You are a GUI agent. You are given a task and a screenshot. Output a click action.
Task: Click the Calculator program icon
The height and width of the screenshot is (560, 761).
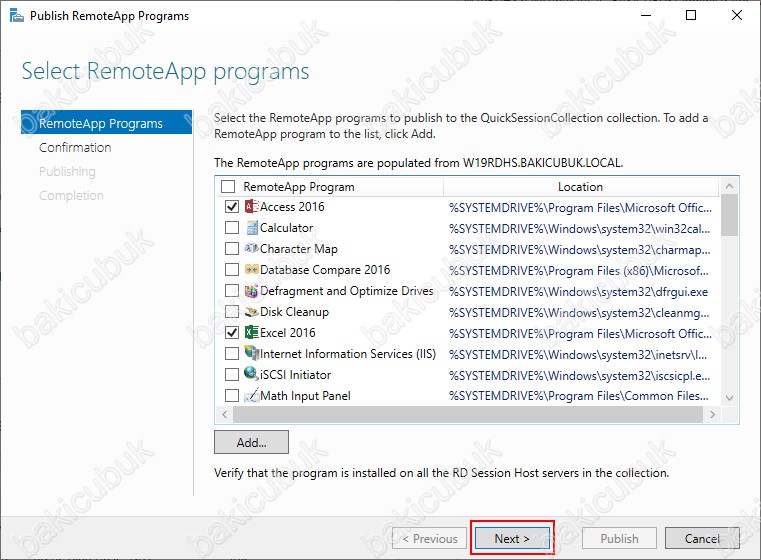pos(251,228)
